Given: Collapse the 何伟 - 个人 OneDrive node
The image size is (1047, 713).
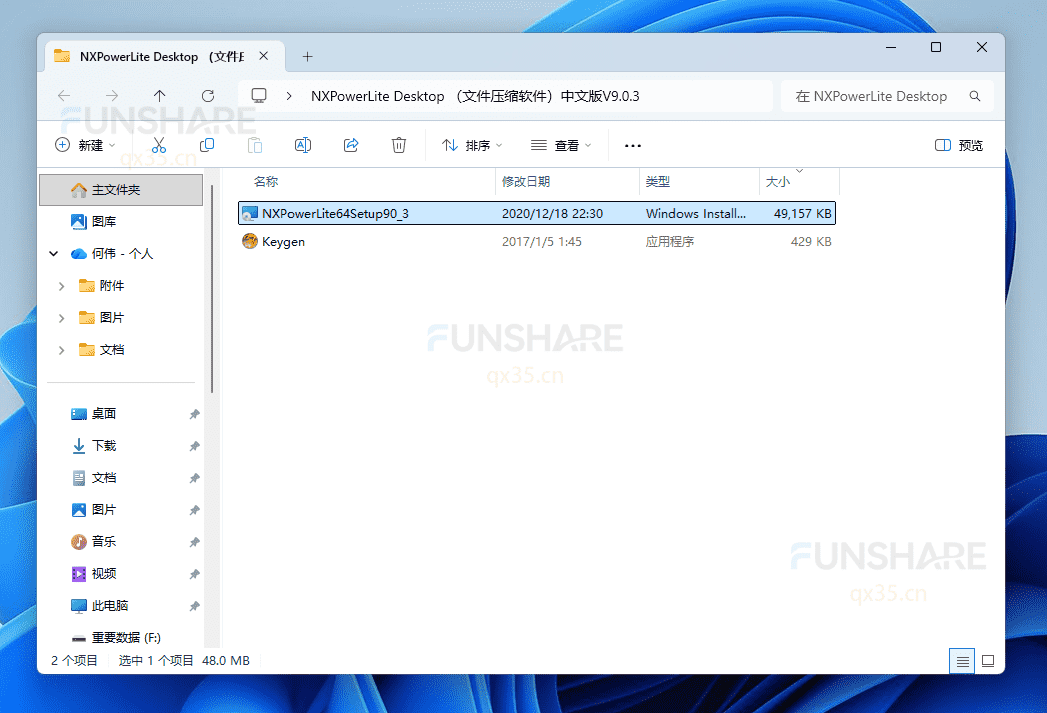Looking at the screenshot, I should (x=54, y=254).
